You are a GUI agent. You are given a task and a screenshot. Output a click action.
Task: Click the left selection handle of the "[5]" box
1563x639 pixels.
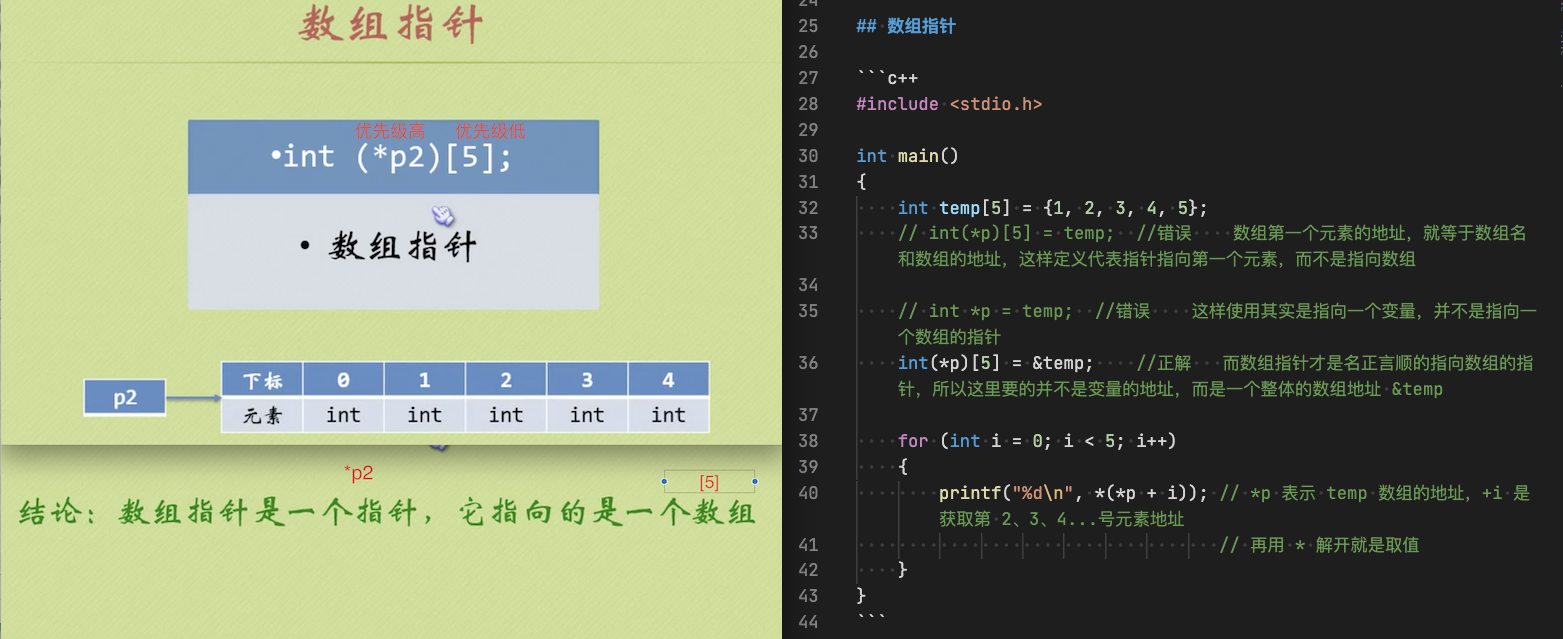pos(665,482)
